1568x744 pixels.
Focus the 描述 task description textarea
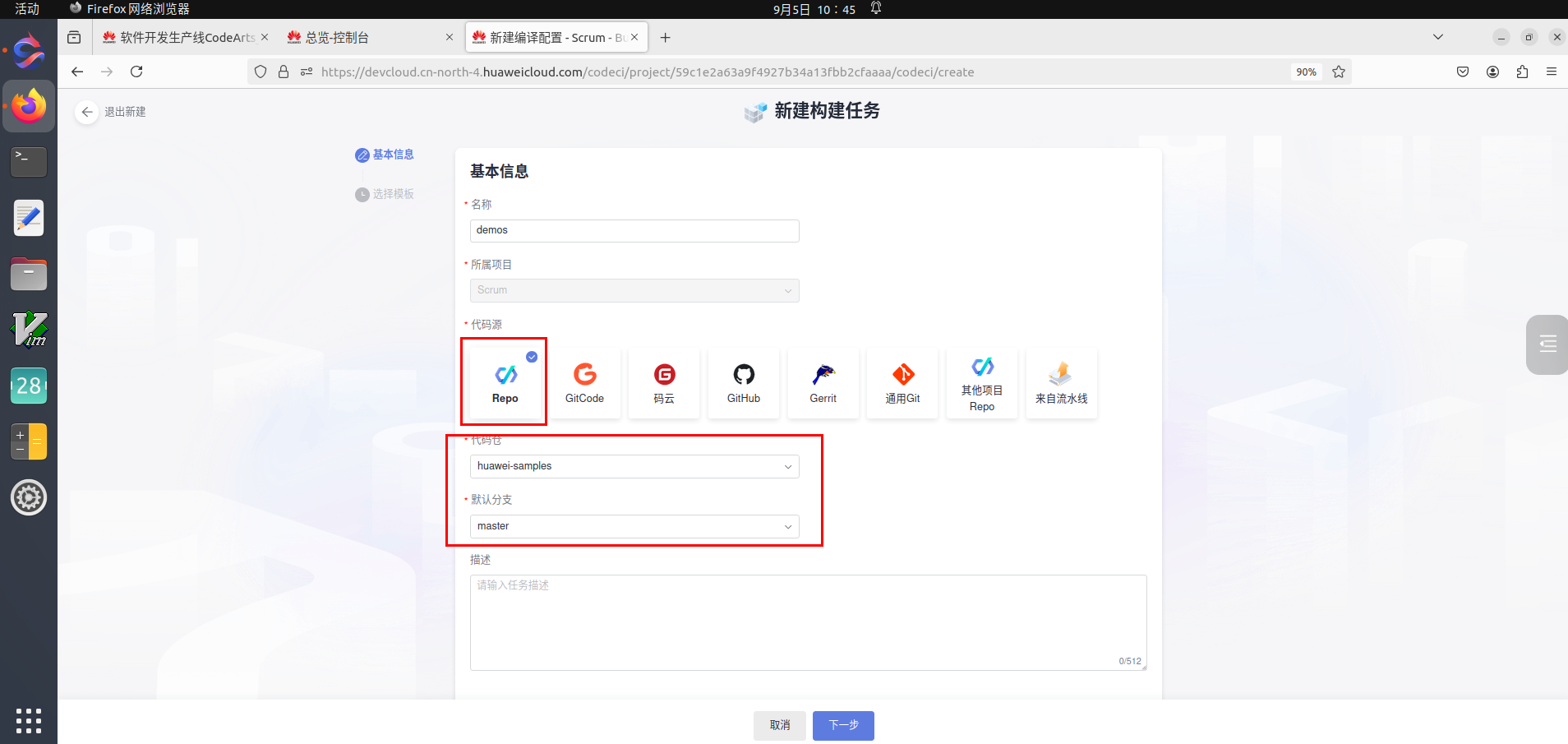[x=809, y=622]
